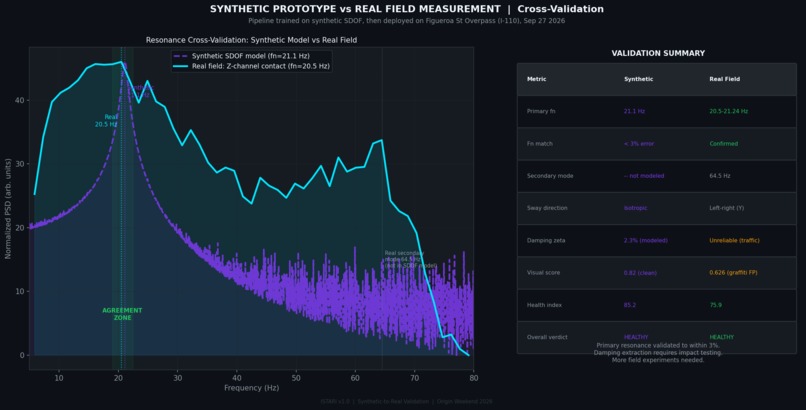Click the '85.2' health index cell

tap(629, 305)
